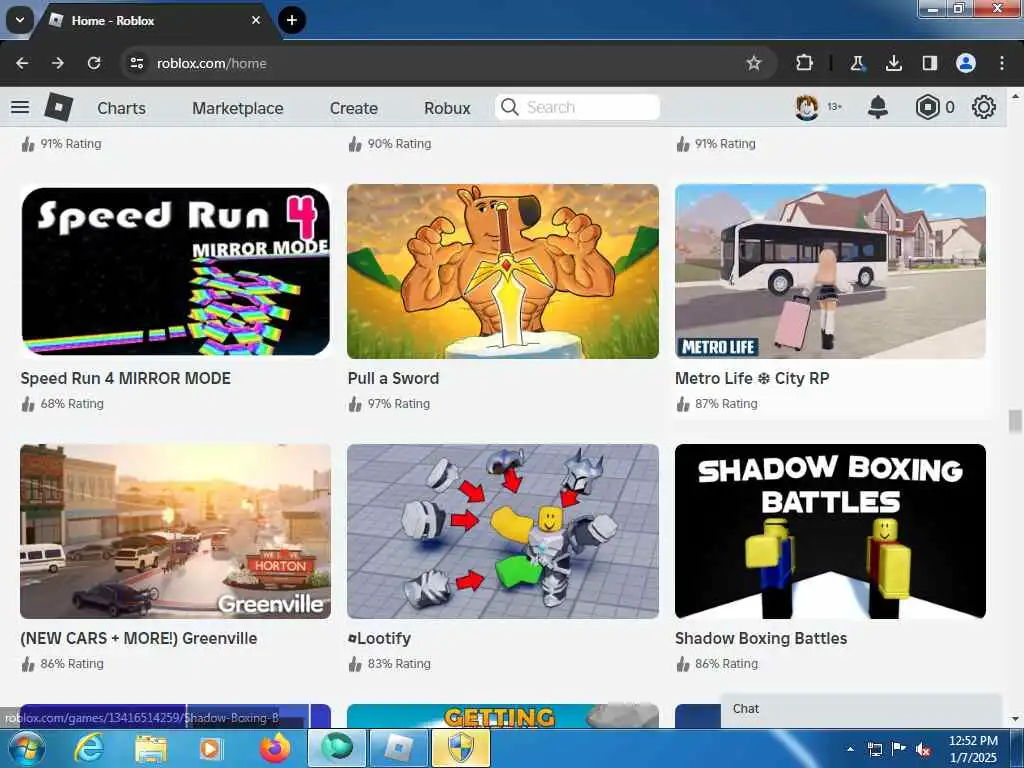Open the browser downloads icon
The width and height of the screenshot is (1024, 768).
click(893, 63)
